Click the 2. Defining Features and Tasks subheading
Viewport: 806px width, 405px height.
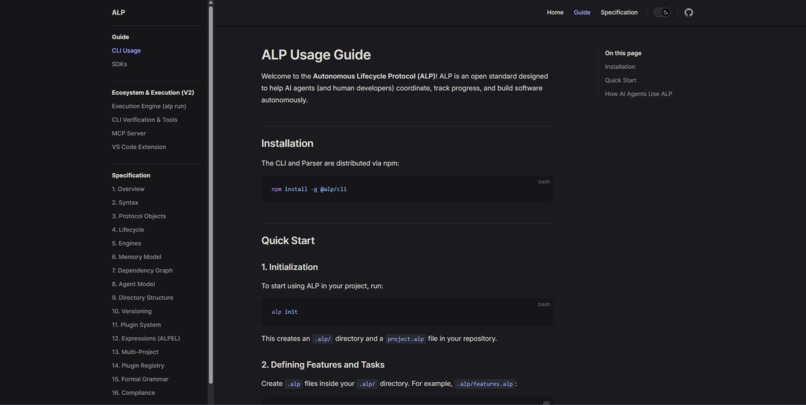click(x=323, y=365)
